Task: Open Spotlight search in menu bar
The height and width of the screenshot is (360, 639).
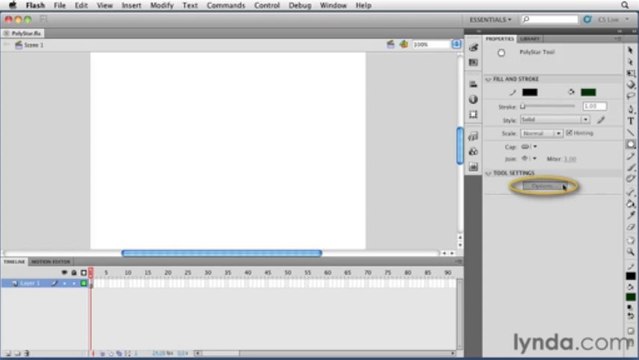Action: [x=625, y=5]
